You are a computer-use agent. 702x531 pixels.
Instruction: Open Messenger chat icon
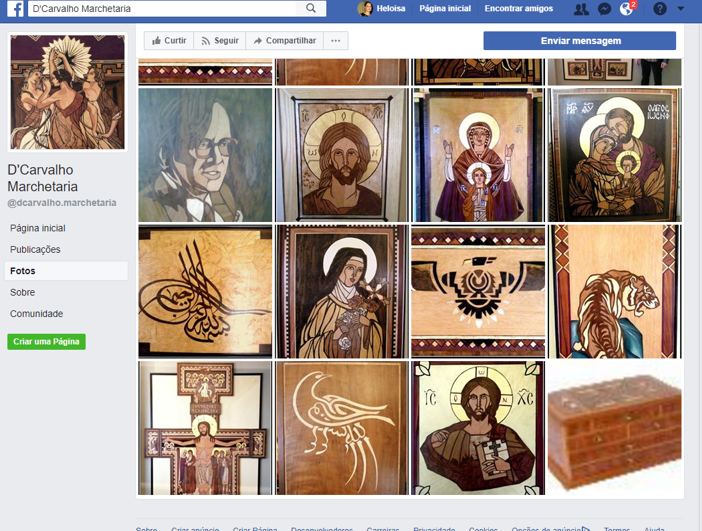(604, 9)
